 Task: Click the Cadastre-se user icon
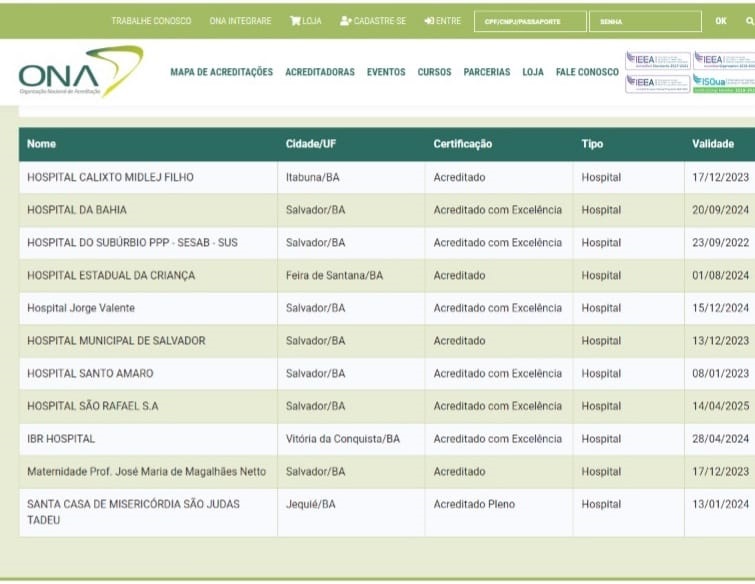pos(346,21)
